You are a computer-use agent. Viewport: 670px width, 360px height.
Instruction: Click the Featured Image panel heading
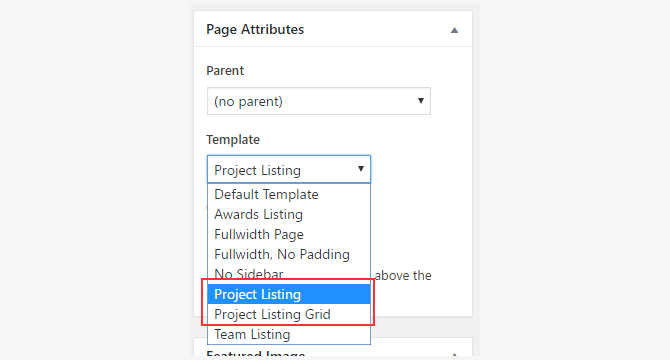(x=256, y=354)
